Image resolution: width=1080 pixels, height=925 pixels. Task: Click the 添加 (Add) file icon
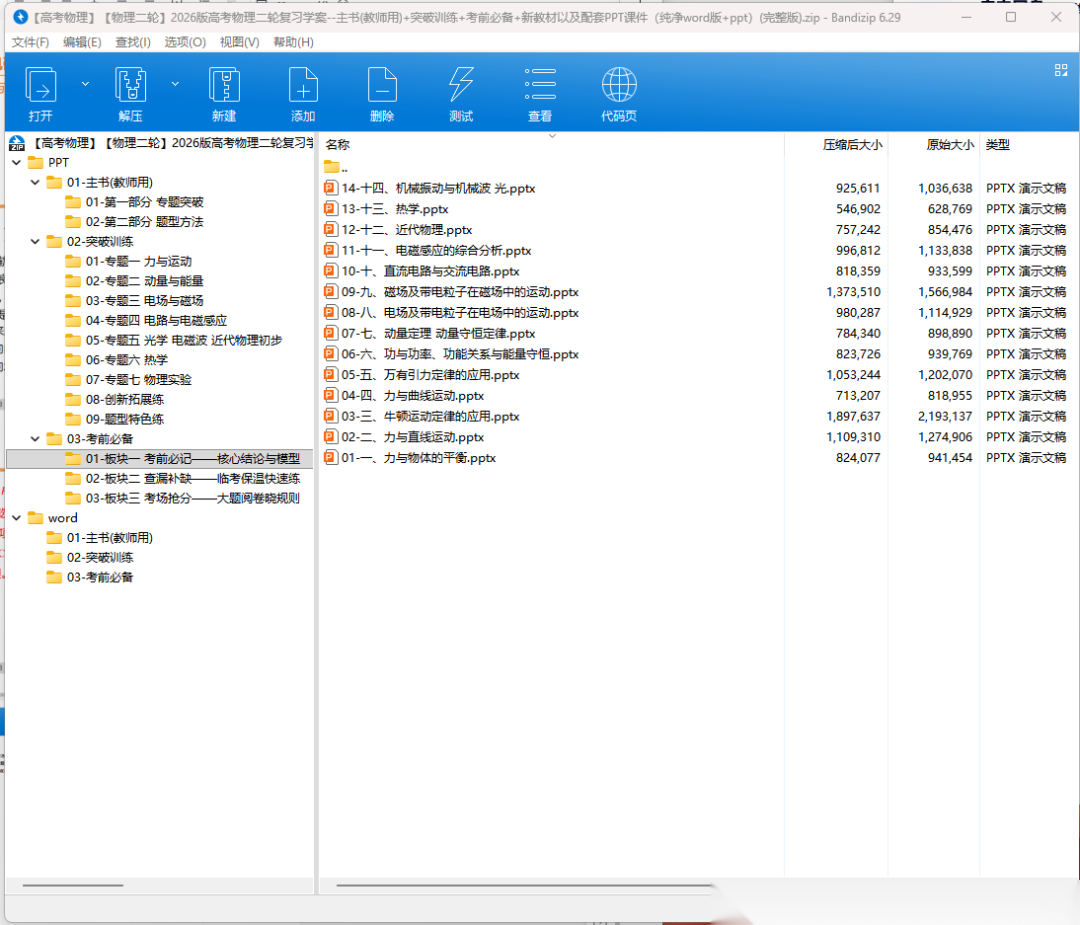[303, 86]
